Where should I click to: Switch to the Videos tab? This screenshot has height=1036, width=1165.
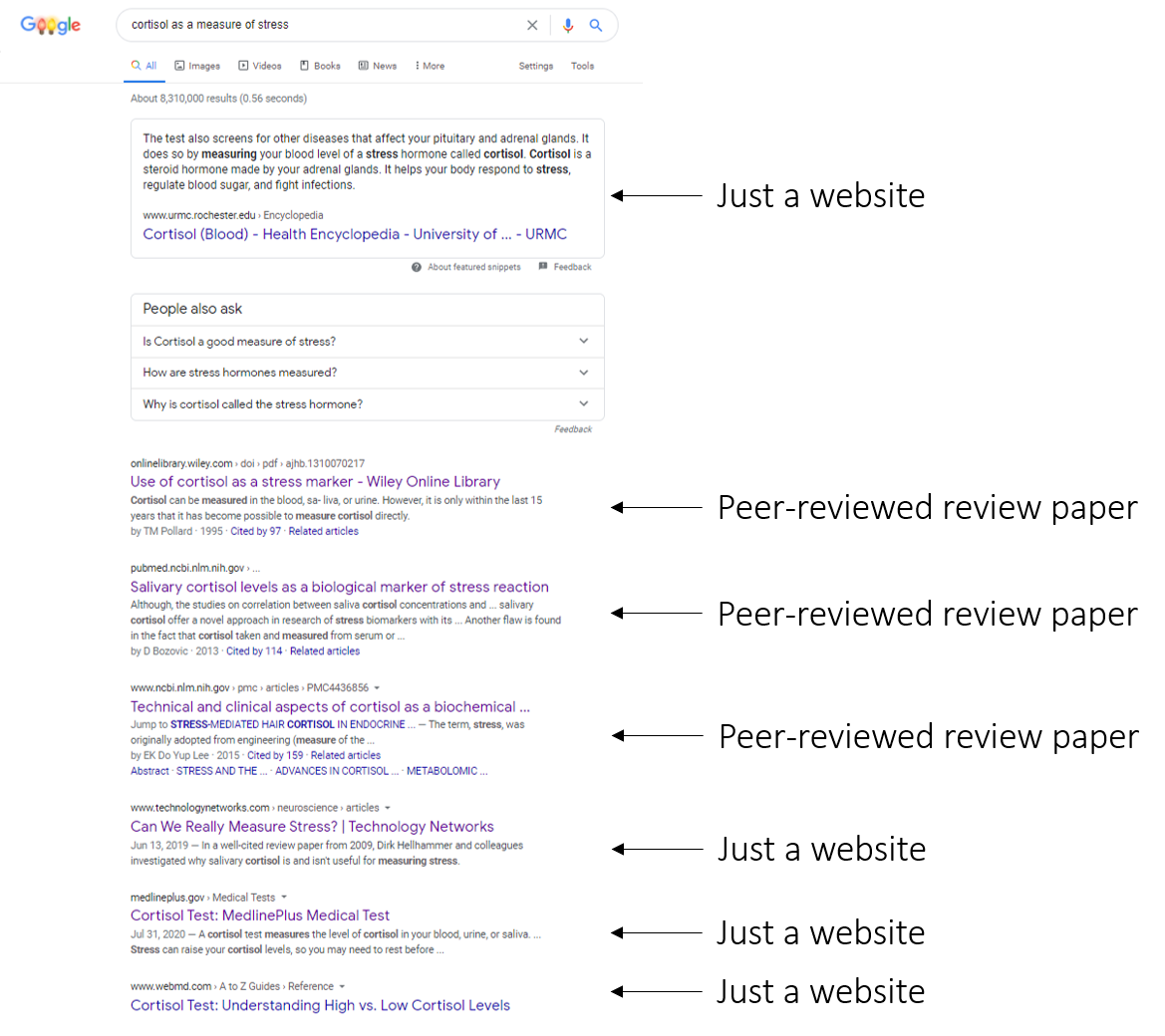(x=260, y=66)
